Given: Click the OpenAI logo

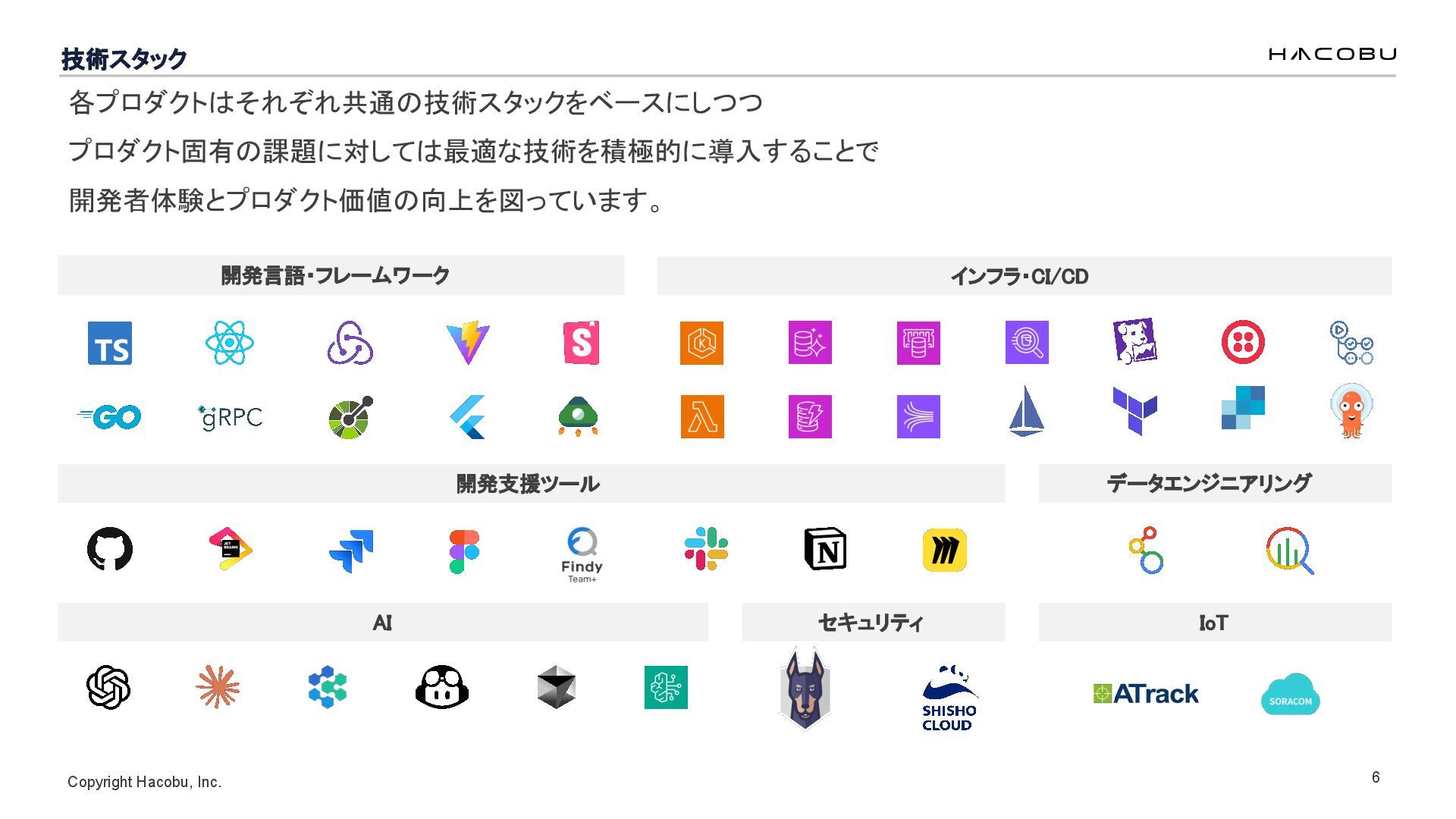Looking at the screenshot, I should coord(108,687).
